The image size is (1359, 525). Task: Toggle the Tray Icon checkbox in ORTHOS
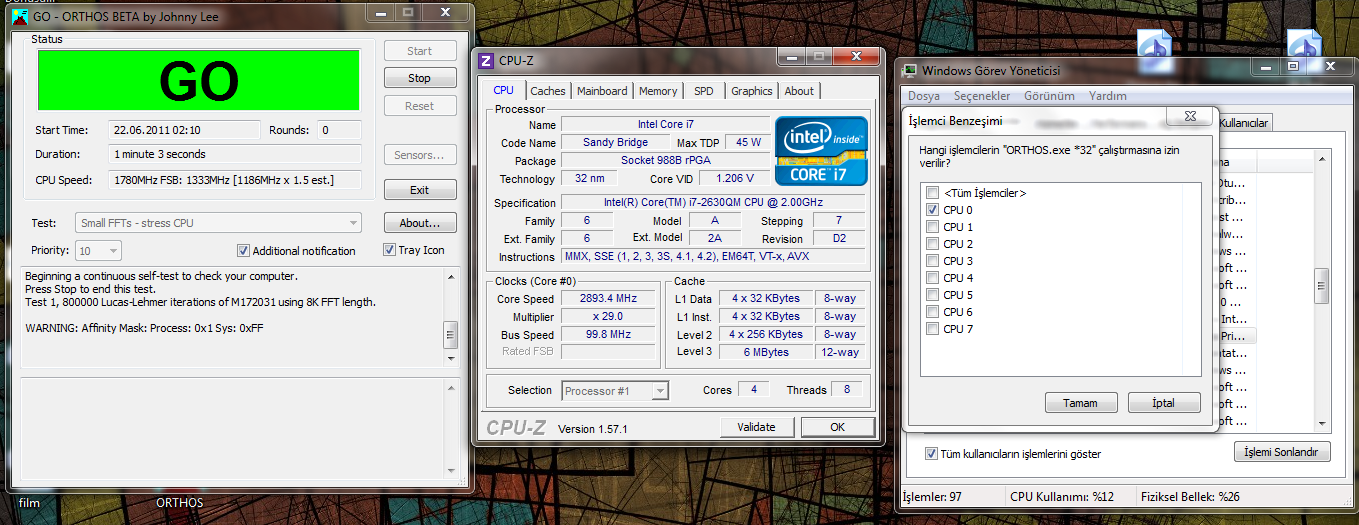[390, 250]
